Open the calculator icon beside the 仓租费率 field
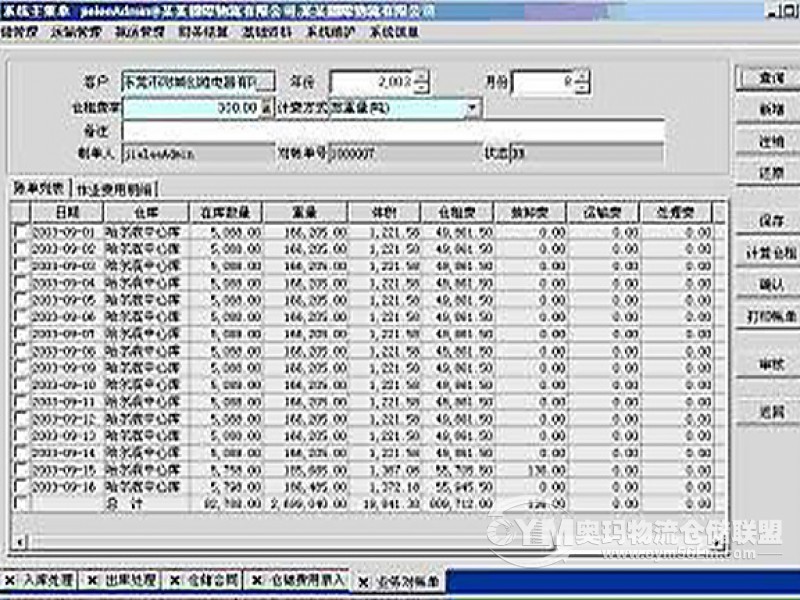This screenshot has height=600, width=800. pyautogui.click(x=267, y=108)
